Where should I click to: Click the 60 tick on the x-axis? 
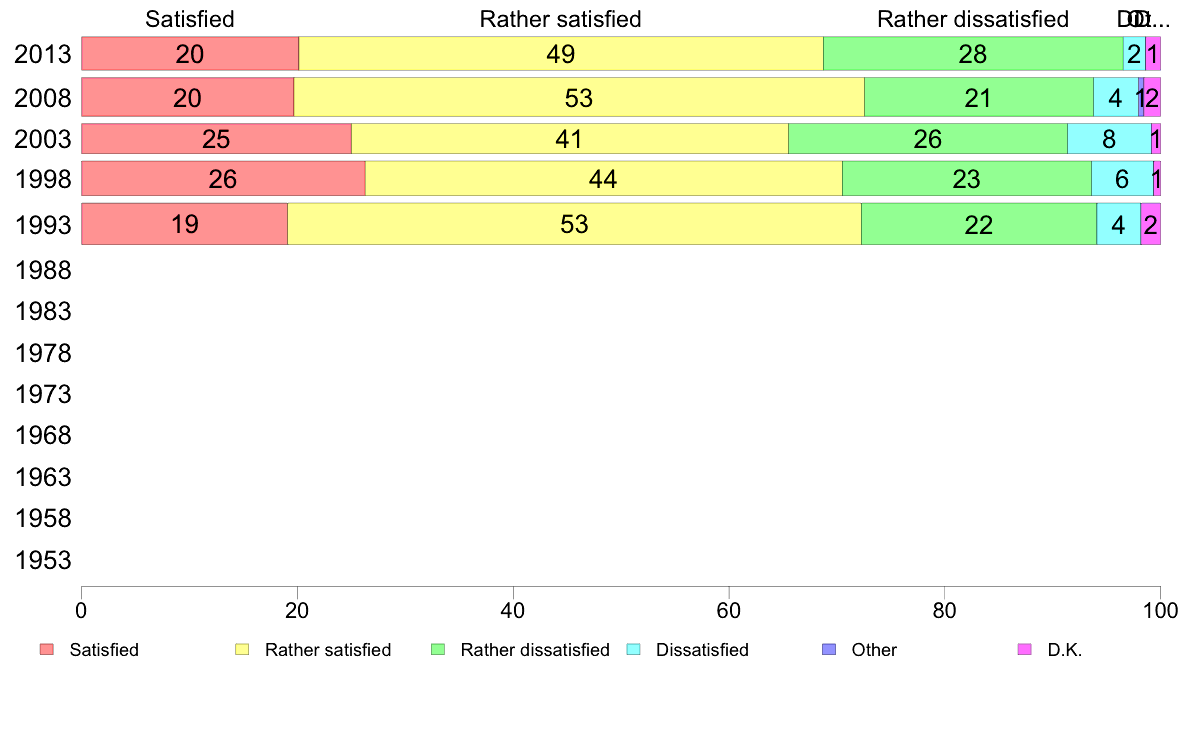click(x=729, y=609)
